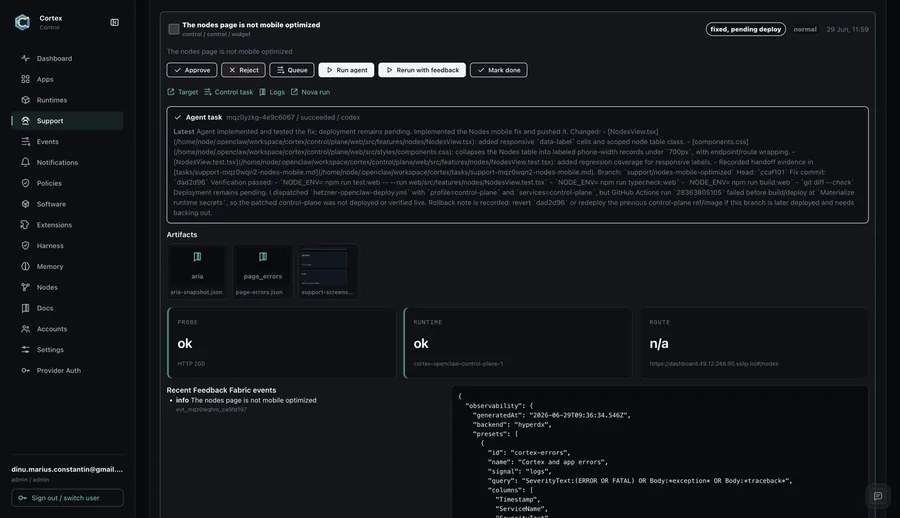Image resolution: width=900 pixels, height=518 pixels.
Task: Go to the Support section
Action: pyautogui.click(x=67, y=121)
